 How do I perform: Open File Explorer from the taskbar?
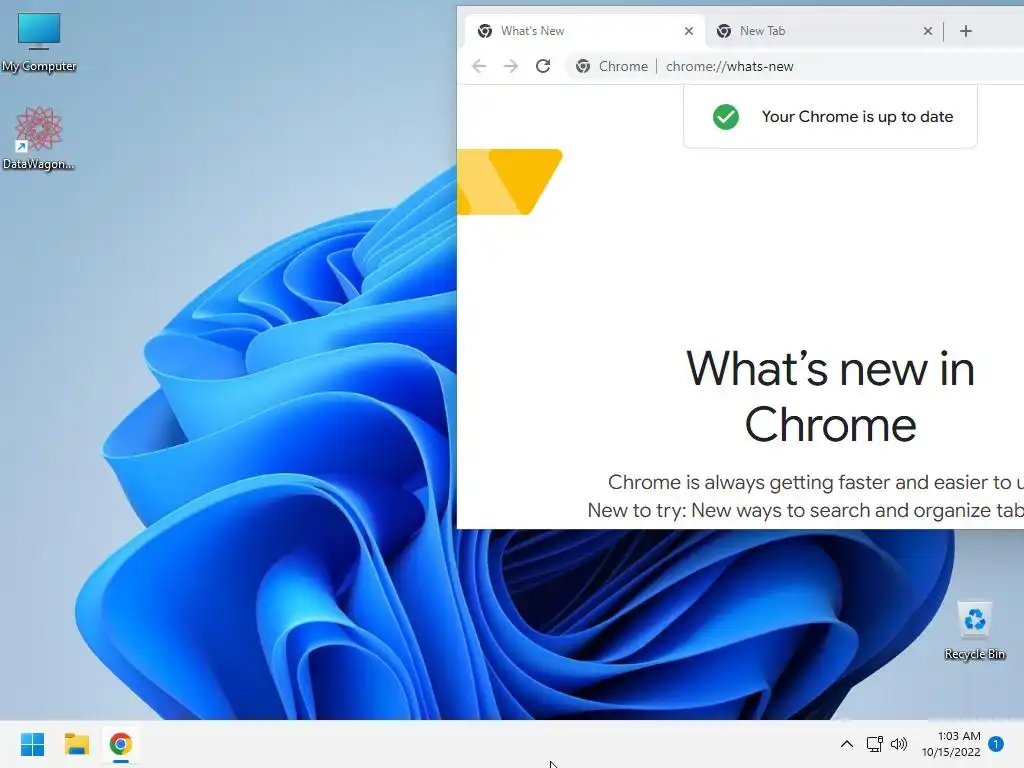pyautogui.click(x=76, y=744)
